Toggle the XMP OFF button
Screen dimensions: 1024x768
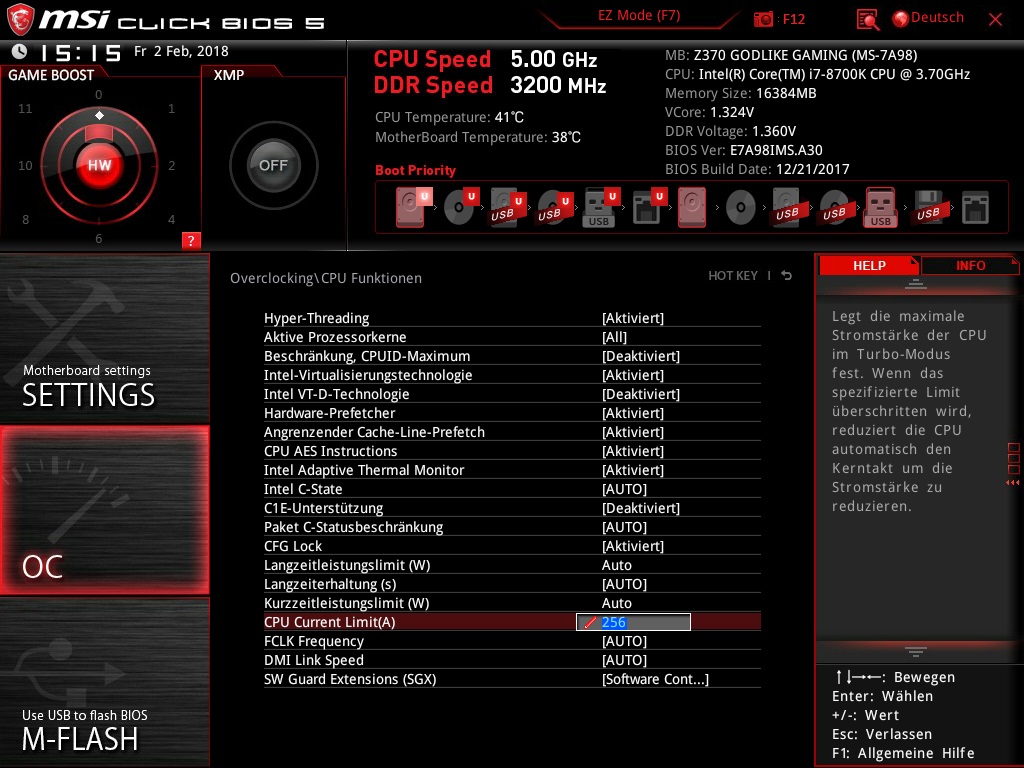point(273,165)
